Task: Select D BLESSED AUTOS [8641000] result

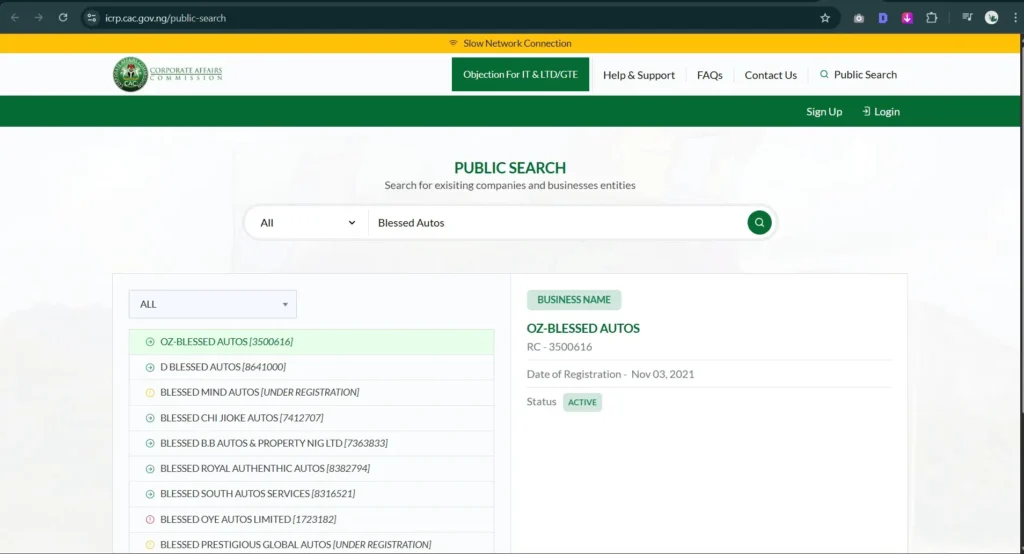Action: [312, 367]
